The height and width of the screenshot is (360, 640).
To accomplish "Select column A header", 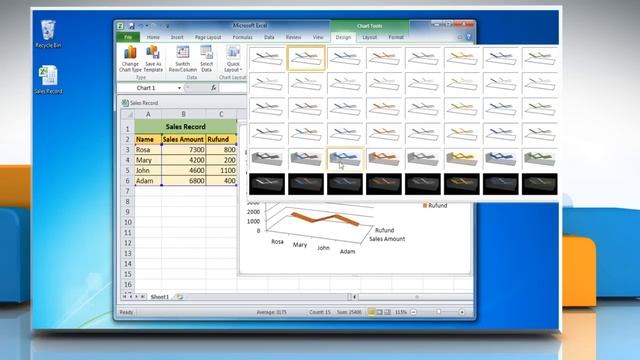I will pos(148,114).
